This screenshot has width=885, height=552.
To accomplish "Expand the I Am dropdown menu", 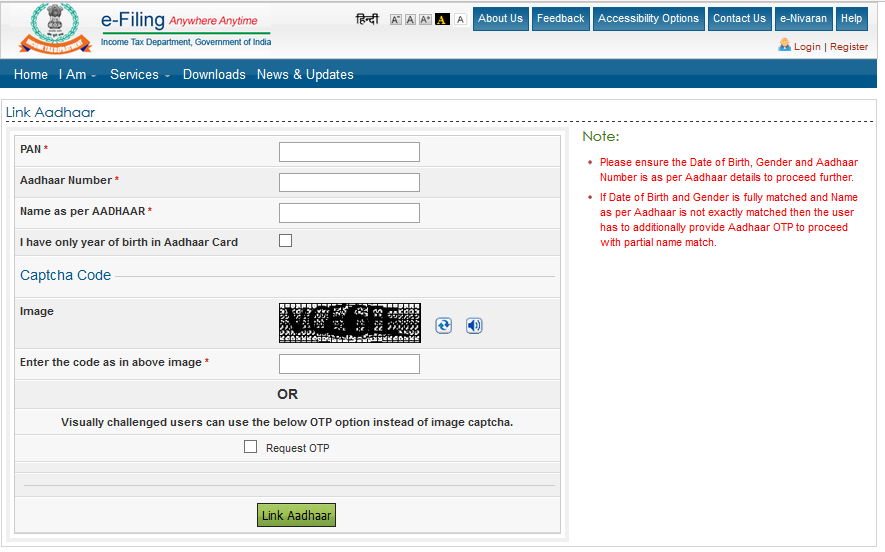I will click(77, 75).
